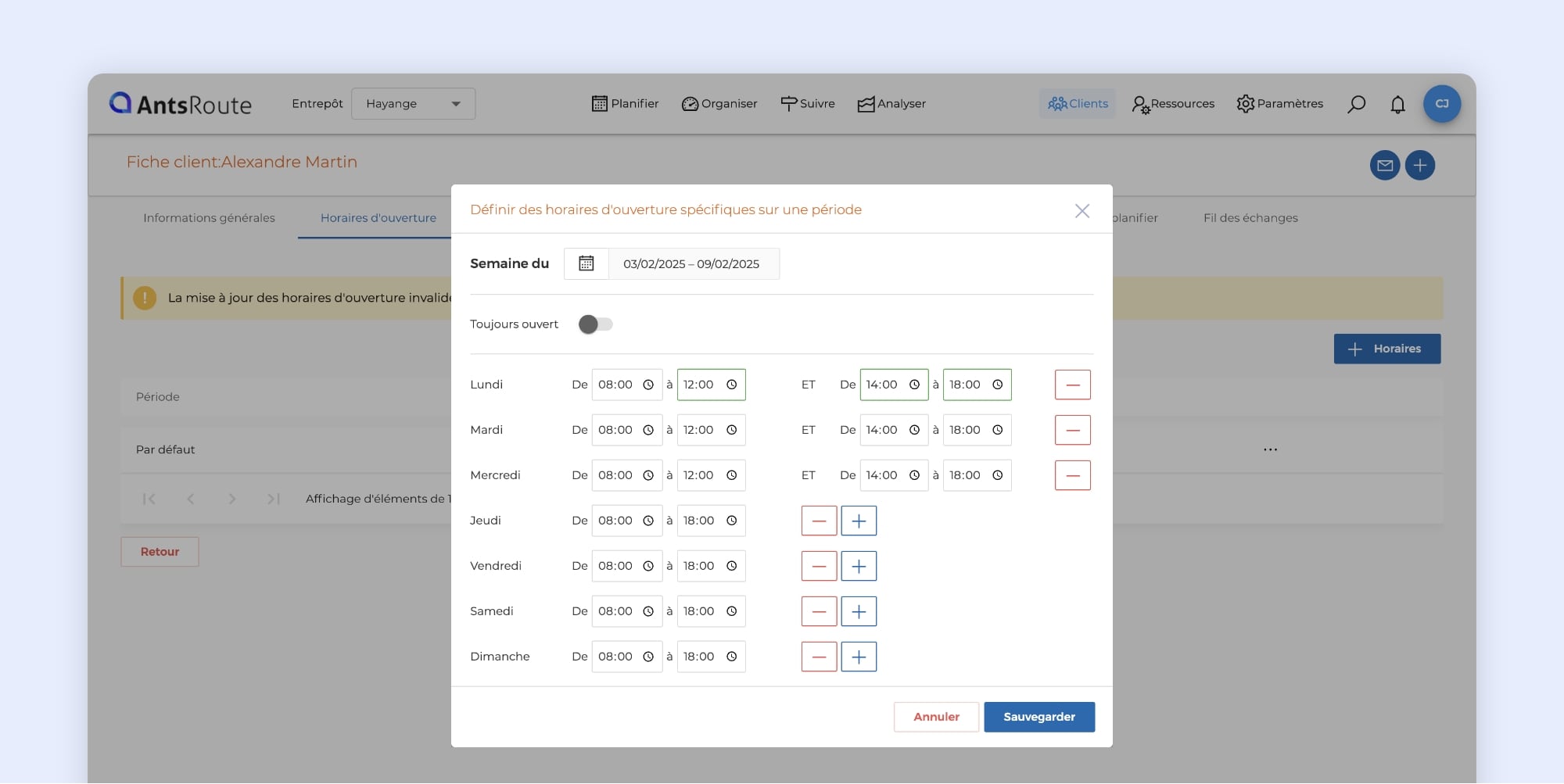Viewport: 1564px width, 784px height.
Task: Click the Annuler button
Action: tap(936, 717)
